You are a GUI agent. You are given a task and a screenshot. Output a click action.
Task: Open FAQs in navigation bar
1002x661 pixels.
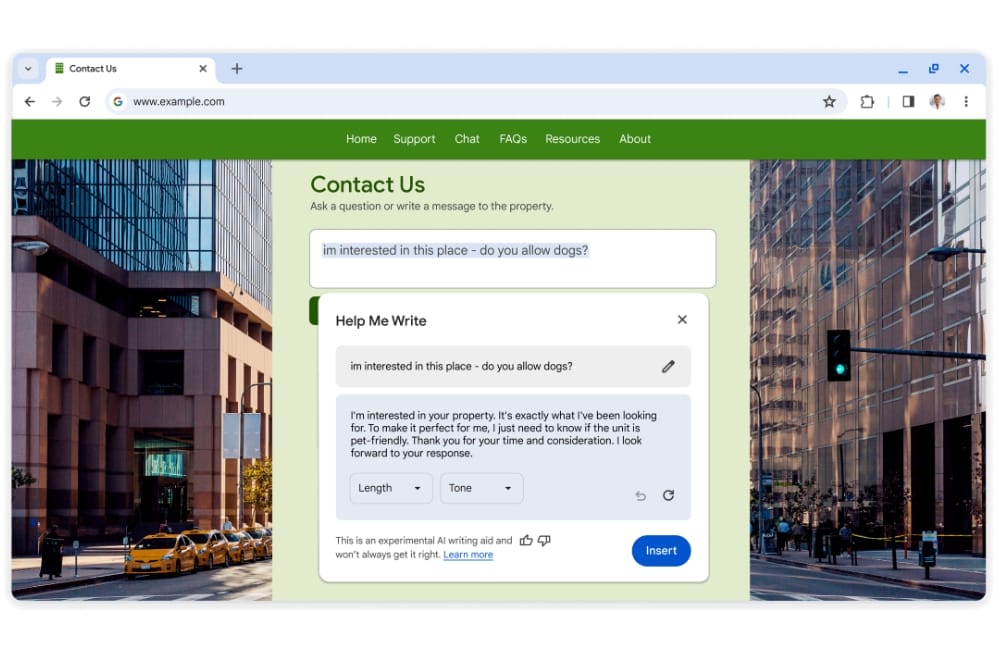point(513,139)
